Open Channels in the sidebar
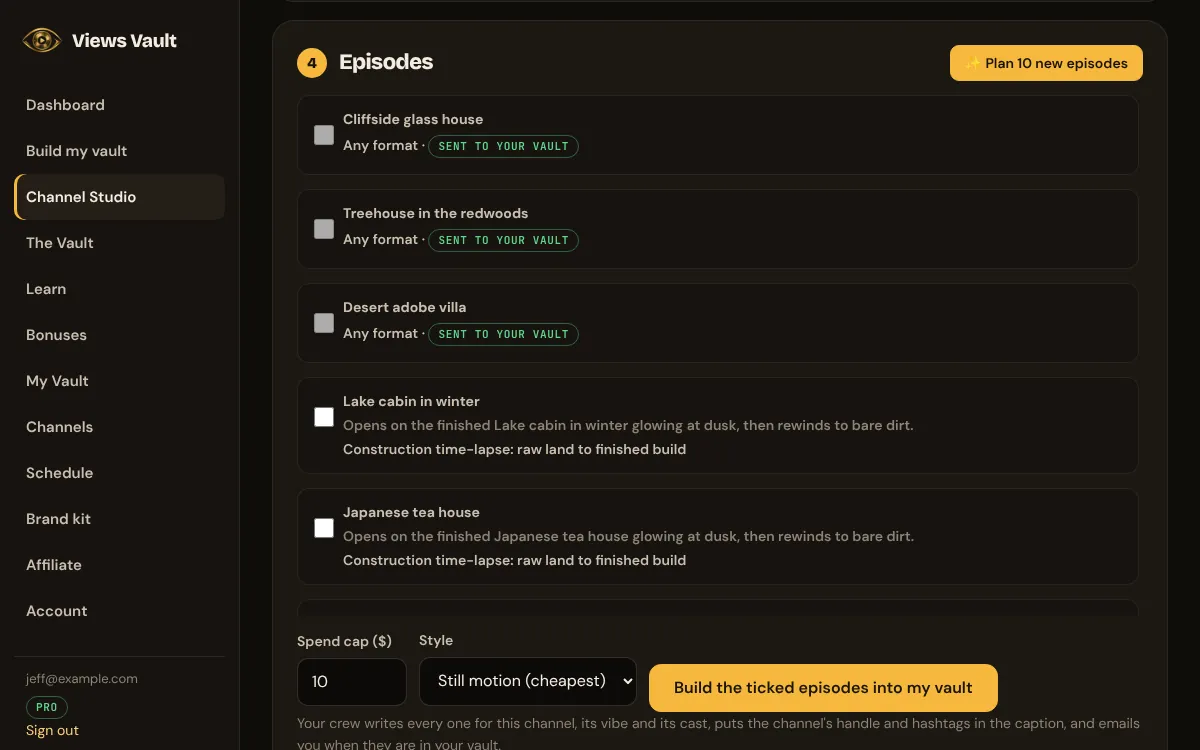This screenshot has height=750, width=1200. (x=119, y=427)
